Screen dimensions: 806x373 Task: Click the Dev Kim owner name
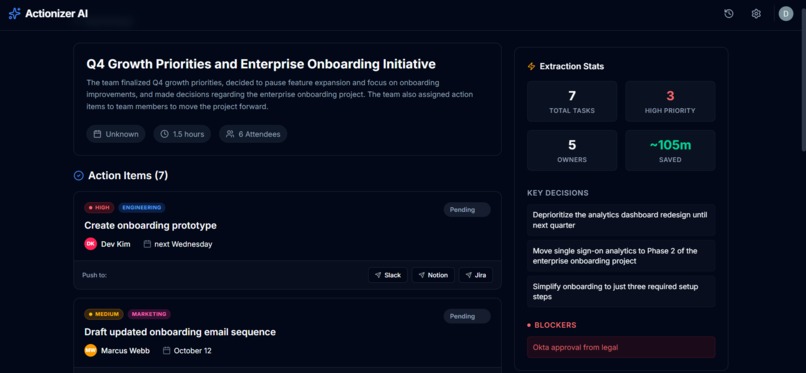[x=116, y=245]
